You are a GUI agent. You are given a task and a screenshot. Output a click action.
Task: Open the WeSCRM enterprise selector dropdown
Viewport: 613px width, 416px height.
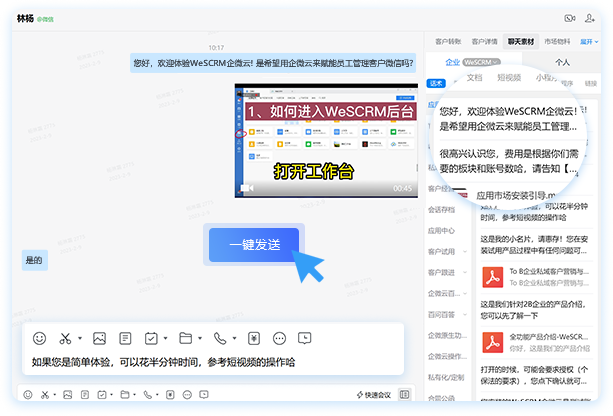pyautogui.click(x=482, y=62)
